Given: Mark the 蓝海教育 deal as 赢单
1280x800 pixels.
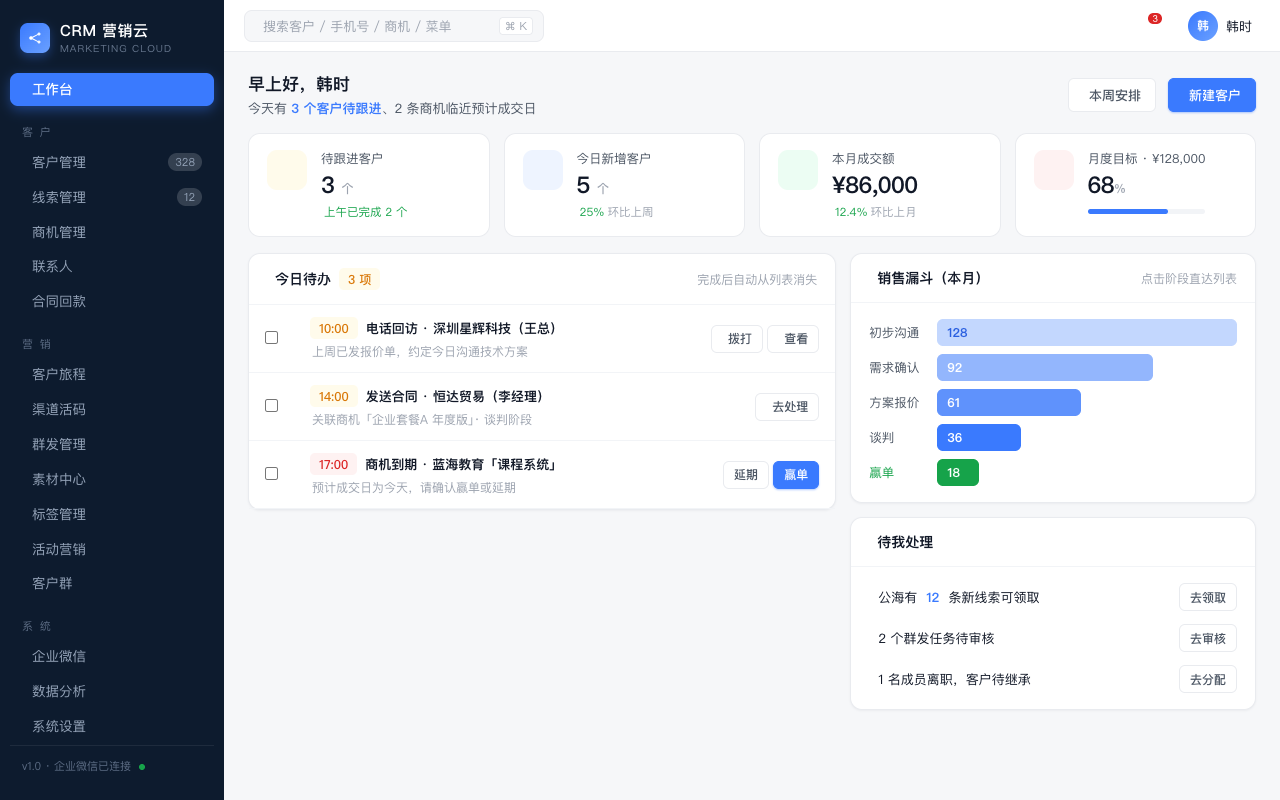Looking at the screenshot, I should pos(796,475).
